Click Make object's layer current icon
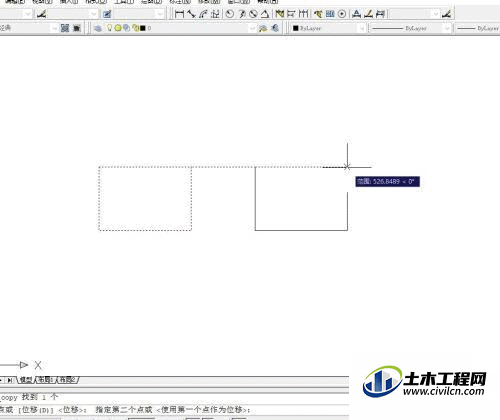This screenshot has height=420, width=500. tap(263, 28)
